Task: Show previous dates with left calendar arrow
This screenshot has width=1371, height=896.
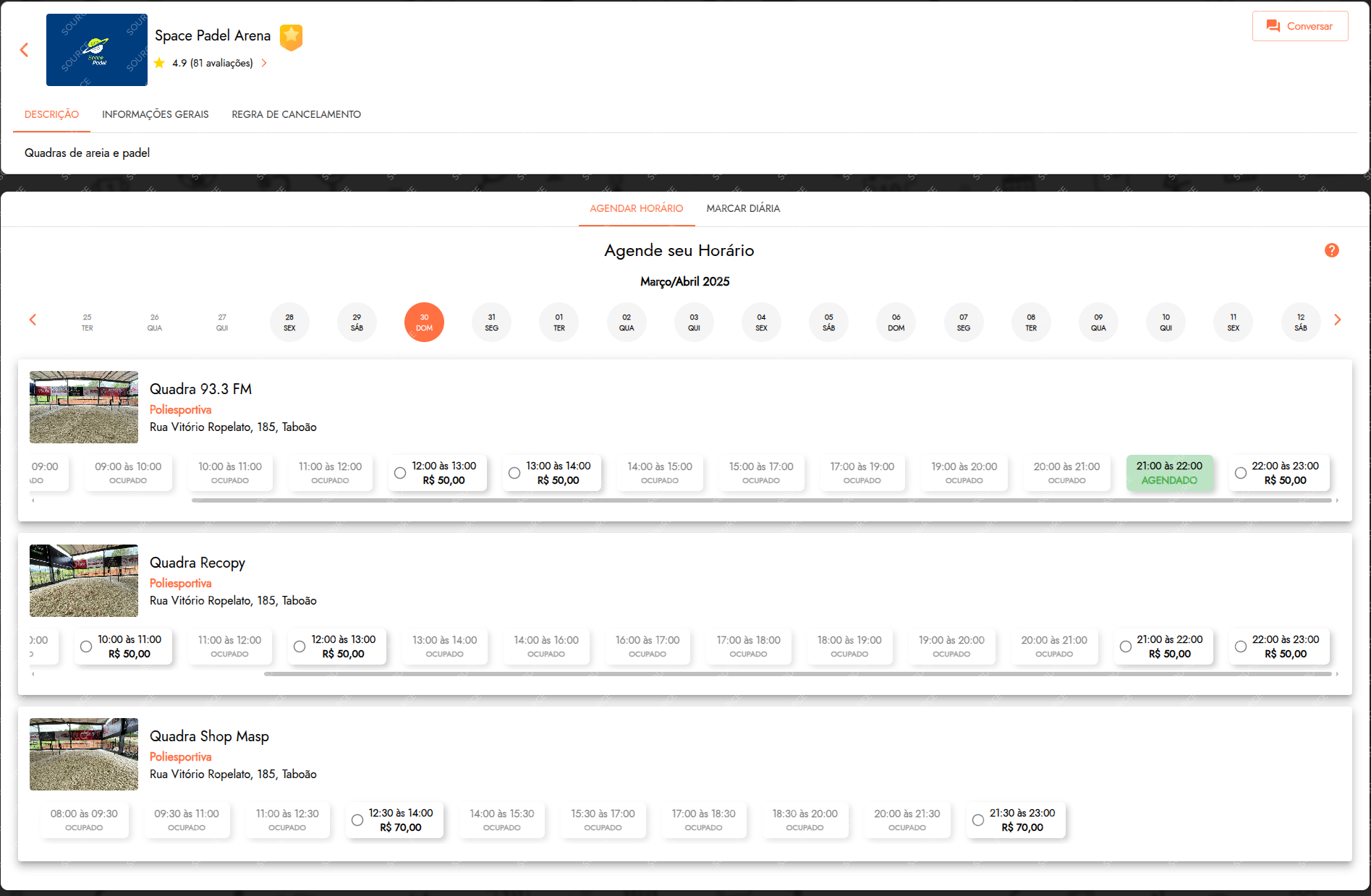Action: pyautogui.click(x=33, y=320)
